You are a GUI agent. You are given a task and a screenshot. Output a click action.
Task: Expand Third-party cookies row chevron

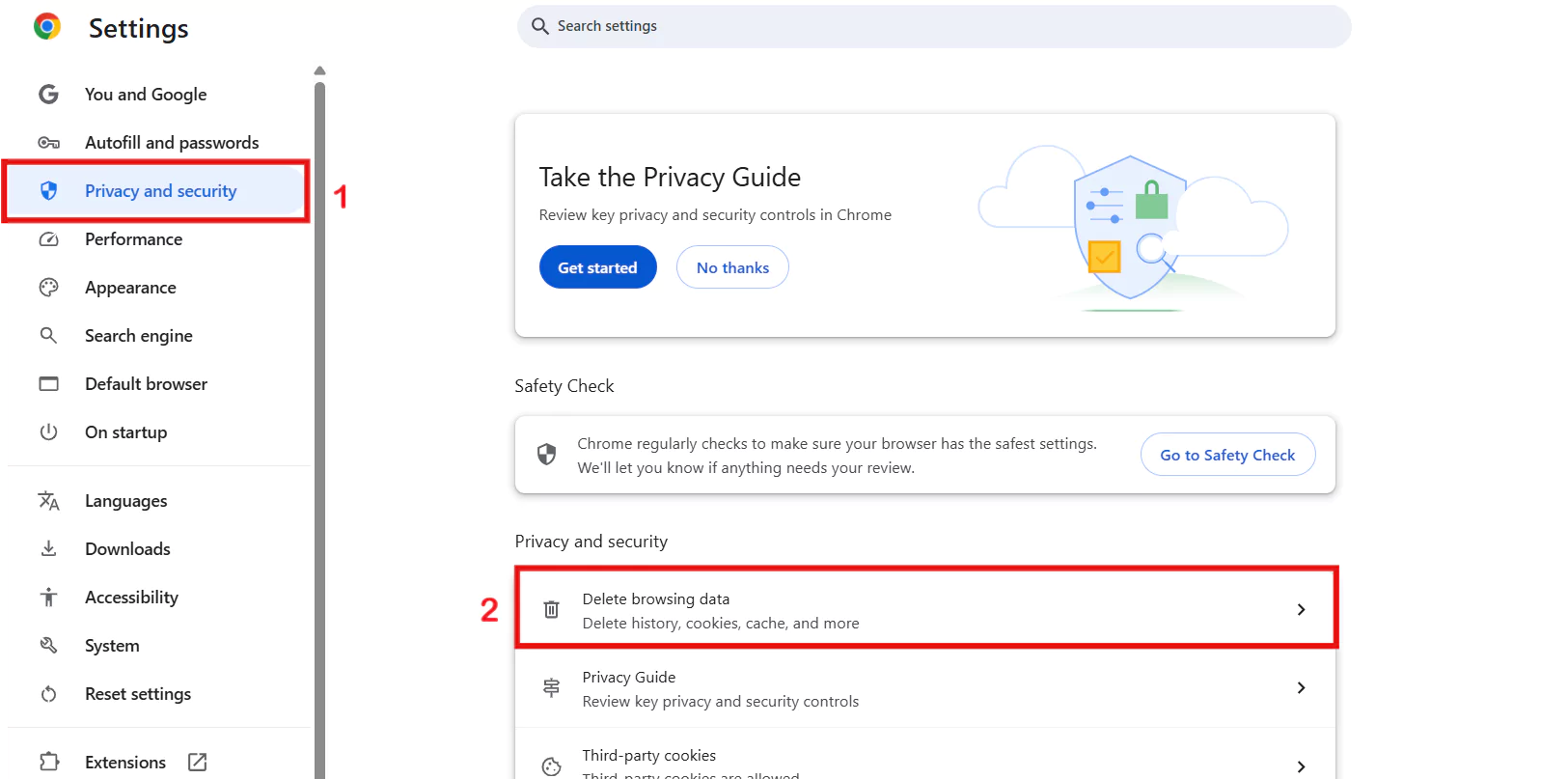click(1301, 765)
